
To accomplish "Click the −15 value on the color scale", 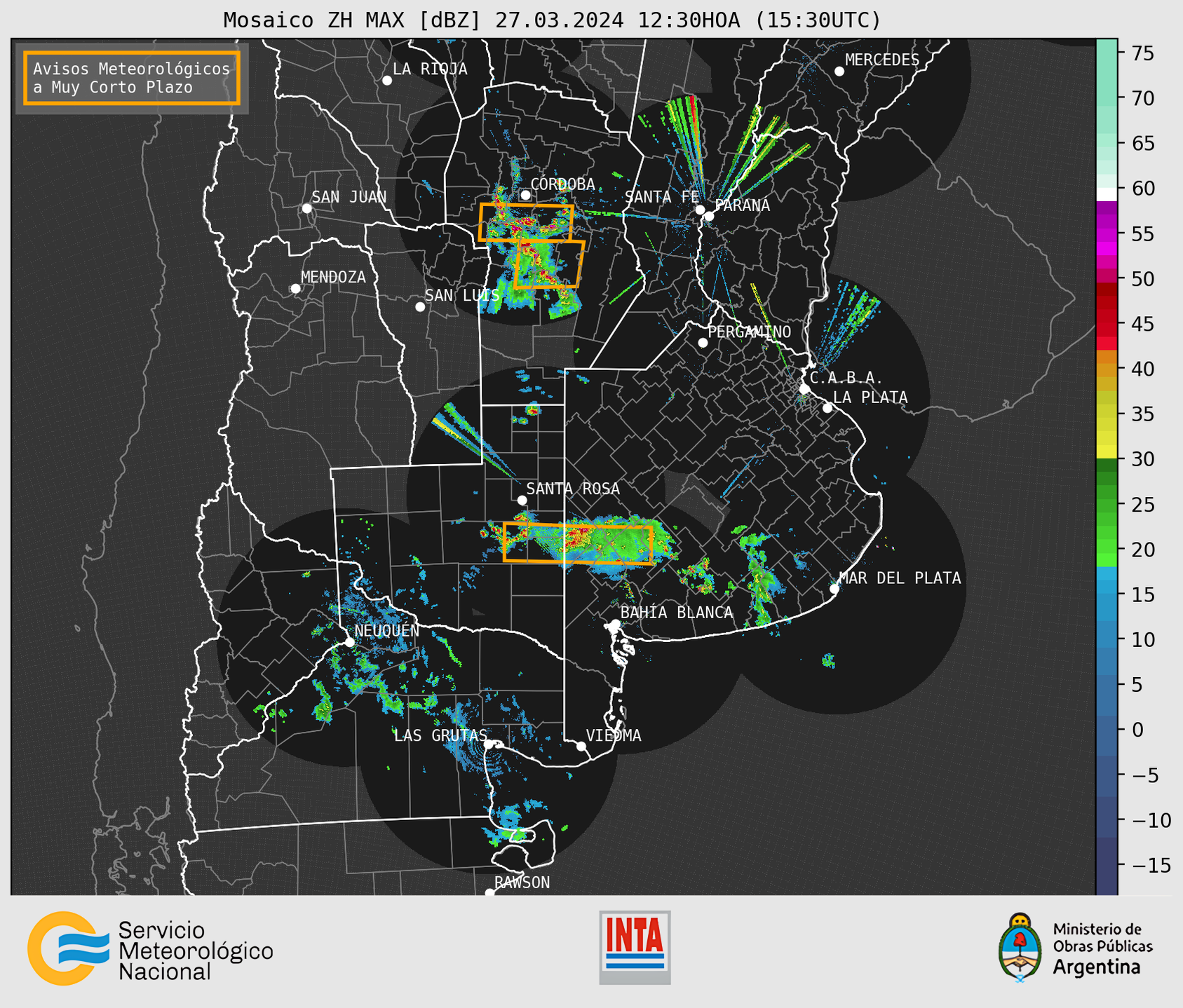I will pyautogui.click(x=1151, y=865).
